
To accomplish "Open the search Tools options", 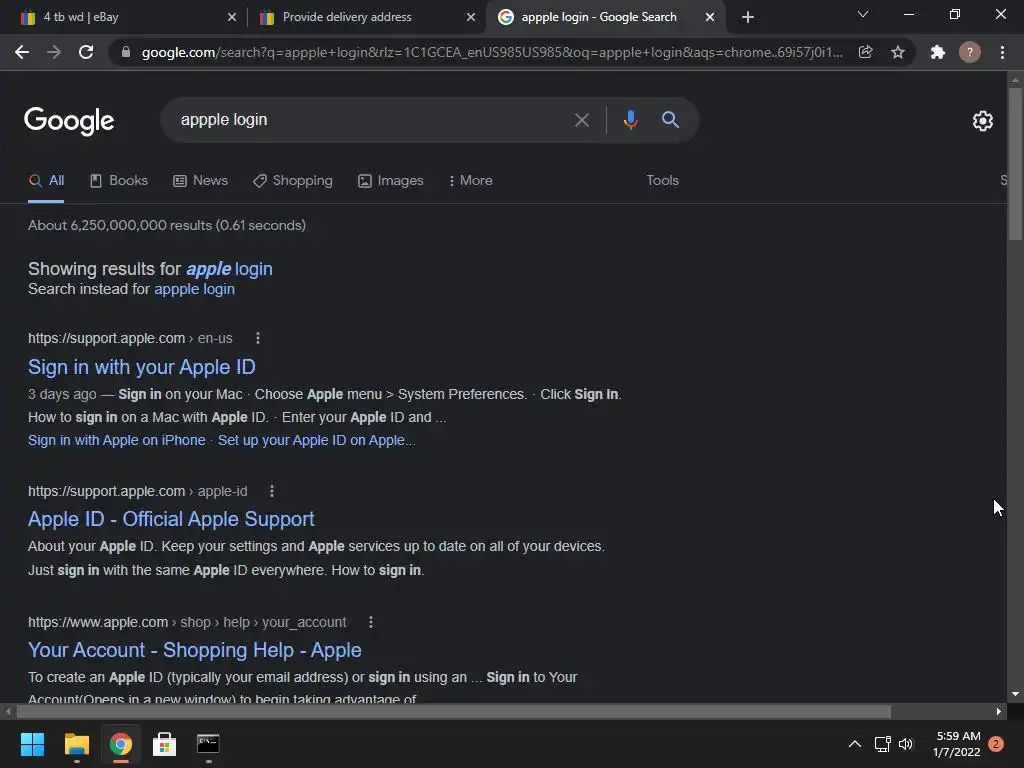I will click(x=662, y=181).
